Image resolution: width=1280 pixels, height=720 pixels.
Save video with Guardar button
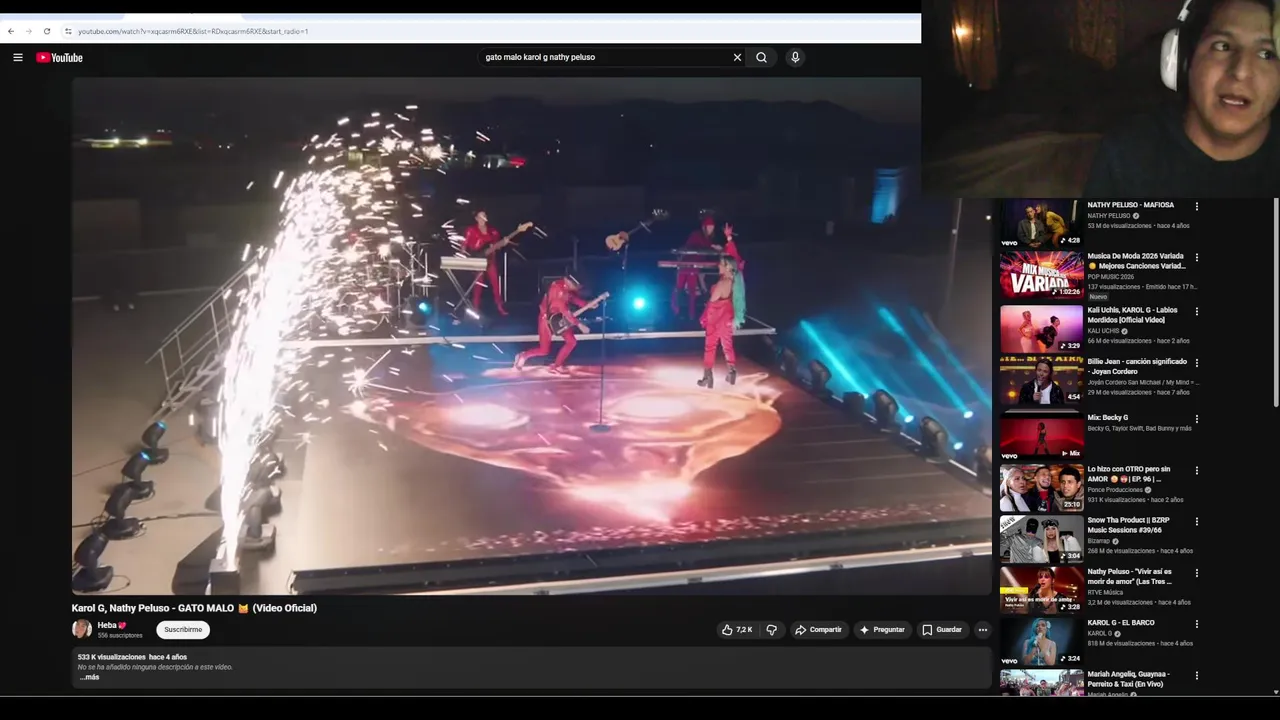click(942, 630)
